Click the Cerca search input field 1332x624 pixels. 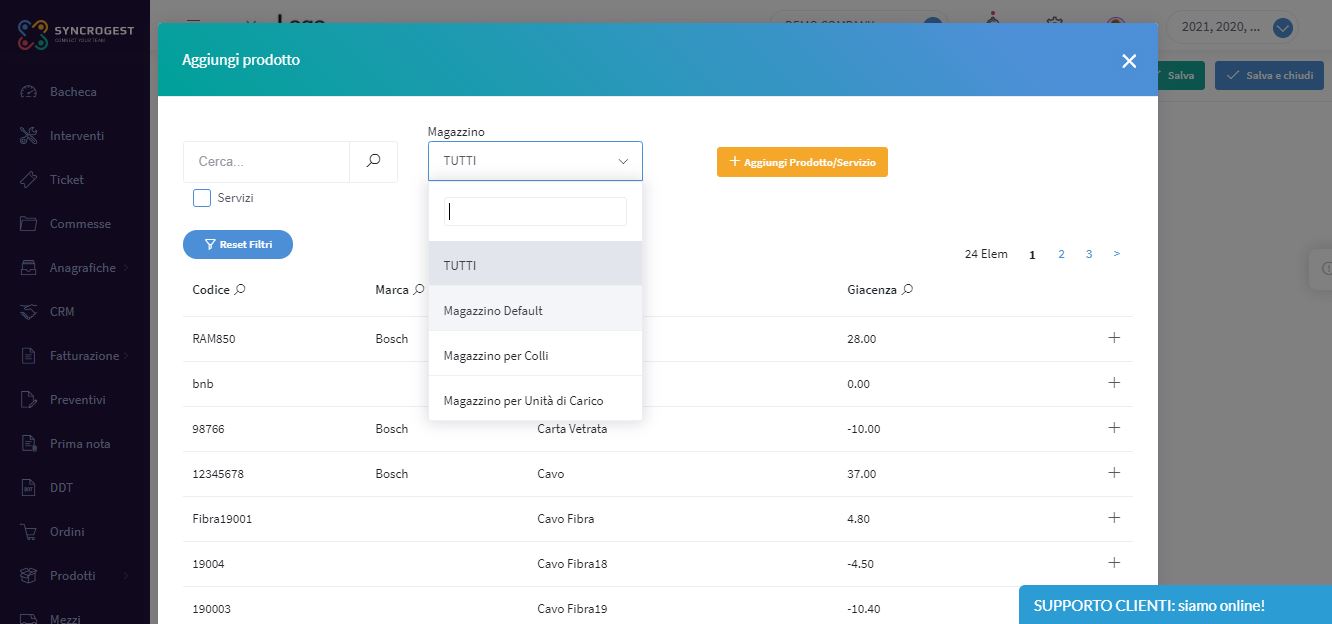[266, 161]
